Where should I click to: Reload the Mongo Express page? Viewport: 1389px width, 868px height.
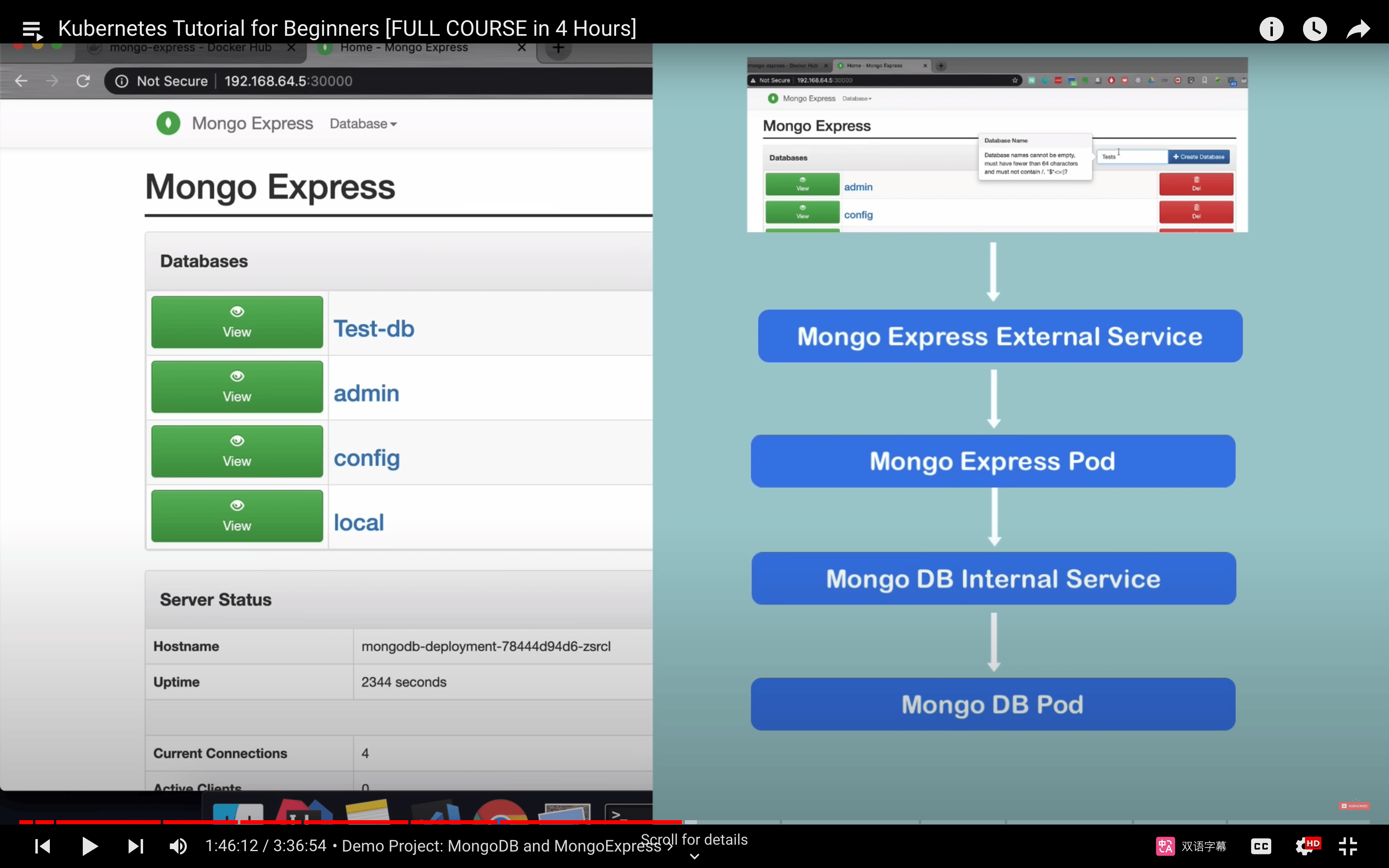83,81
